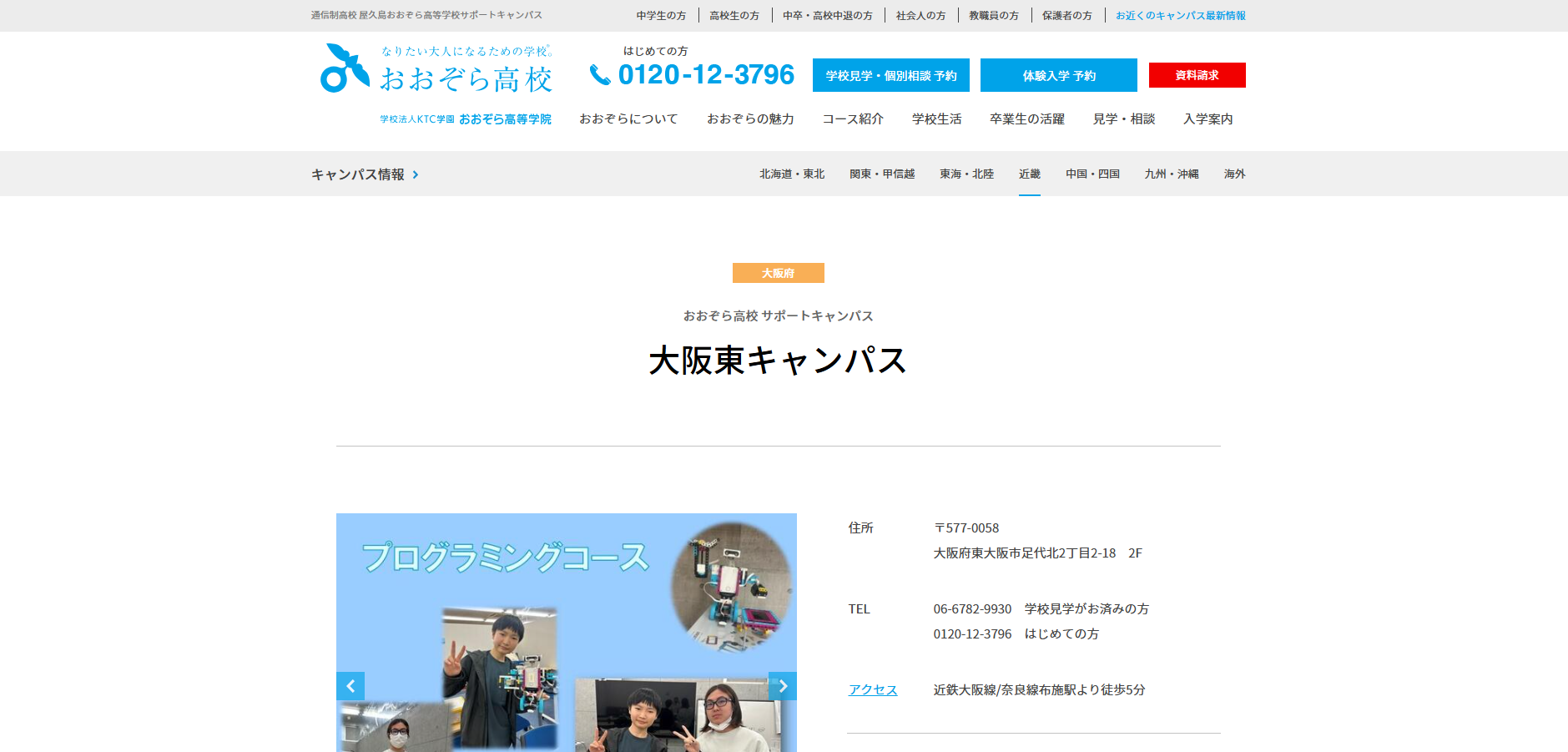Show previous slide with left arrow
1568x752 pixels.
click(x=350, y=686)
